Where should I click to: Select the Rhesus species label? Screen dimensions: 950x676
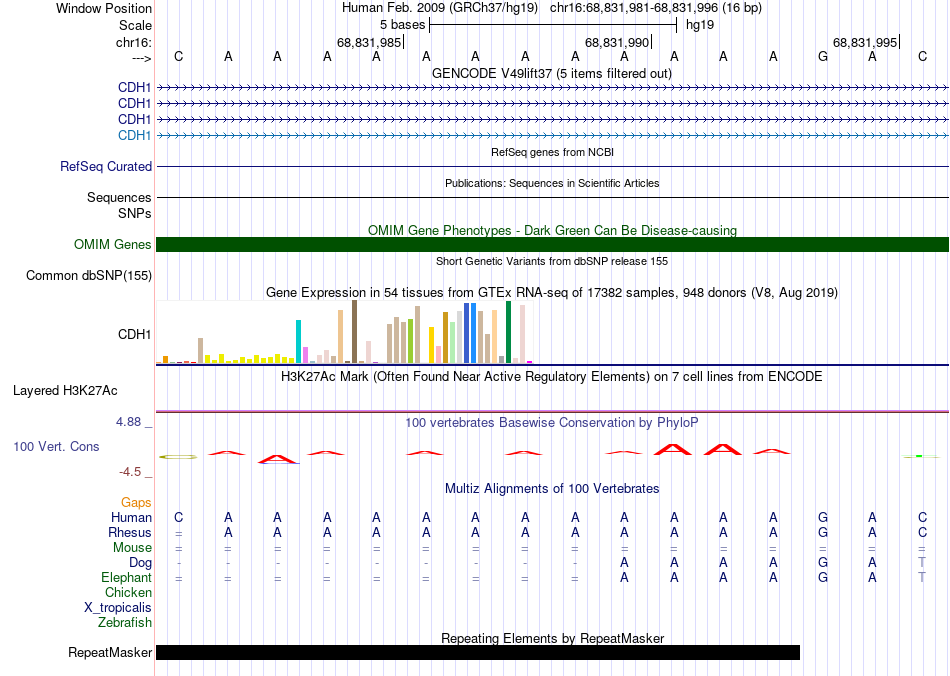(x=130, y=532)
